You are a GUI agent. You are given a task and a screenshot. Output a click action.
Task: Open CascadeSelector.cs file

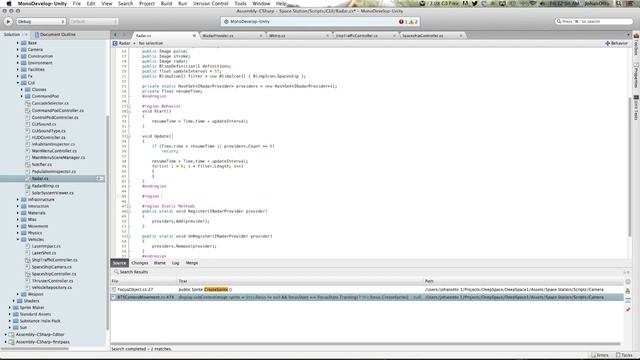click(x=50, y=103)
